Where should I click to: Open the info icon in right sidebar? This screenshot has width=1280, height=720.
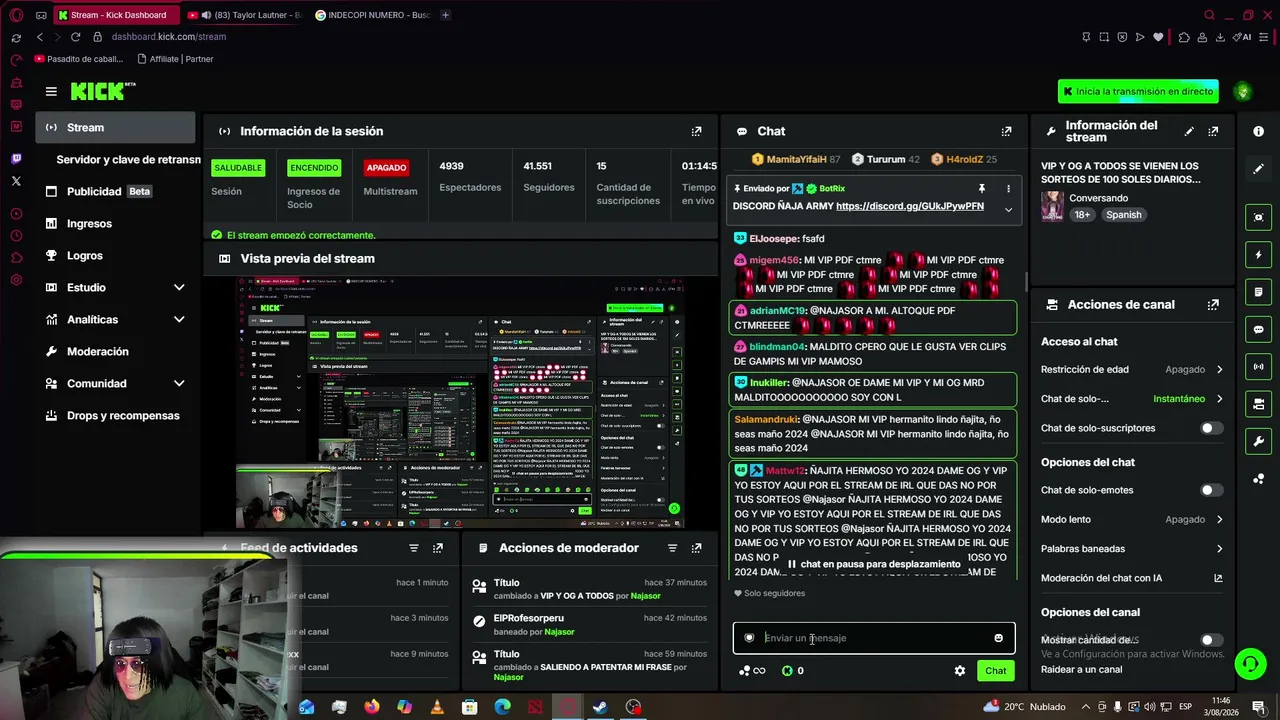point(1258,131)
